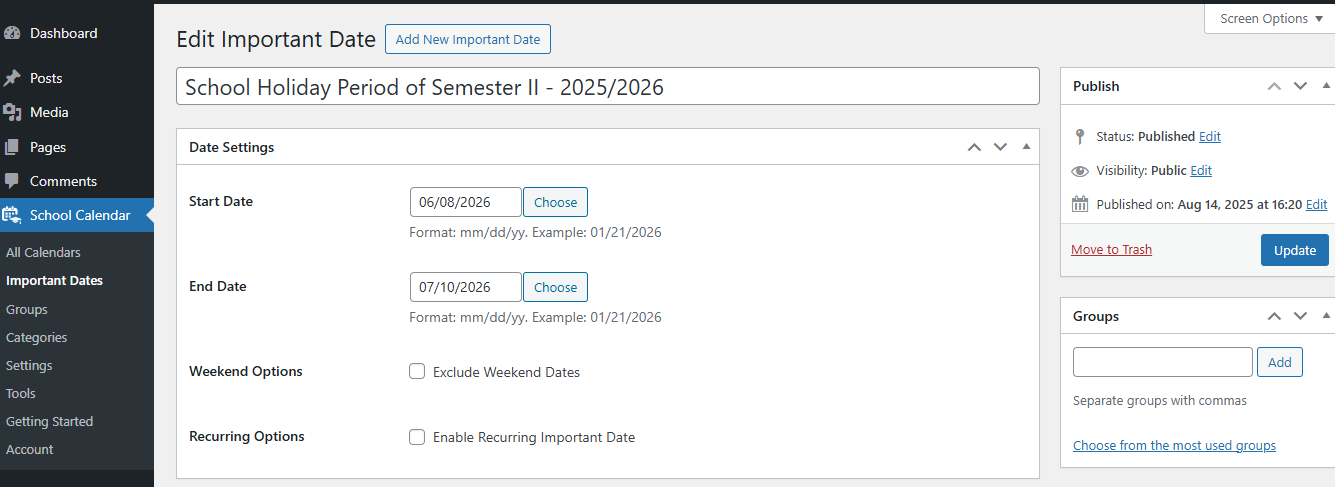Move Publish panel up
The width and height of the screenshot is (1335, 487).
tap(1274, 86)
